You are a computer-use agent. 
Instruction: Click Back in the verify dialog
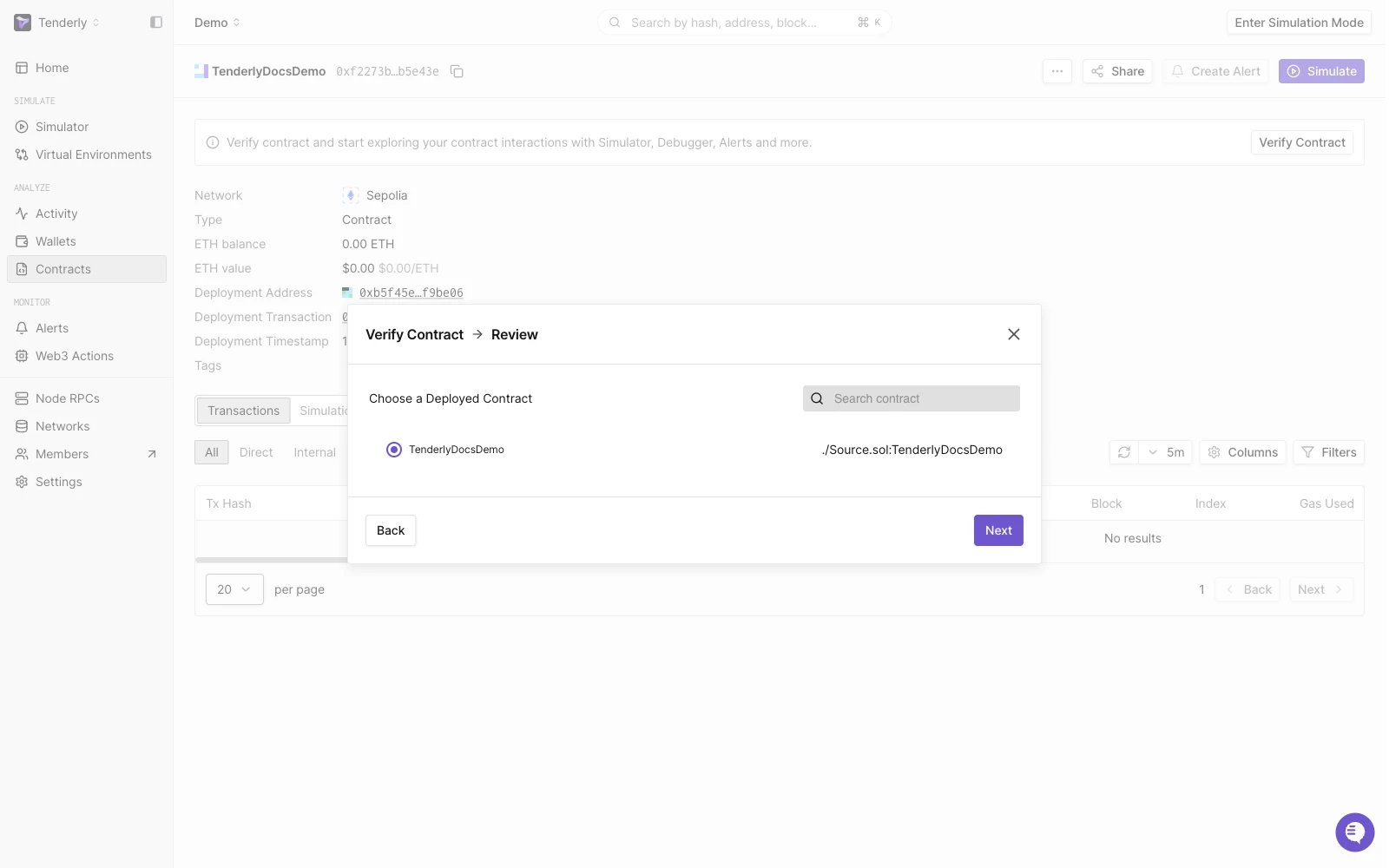391,530
